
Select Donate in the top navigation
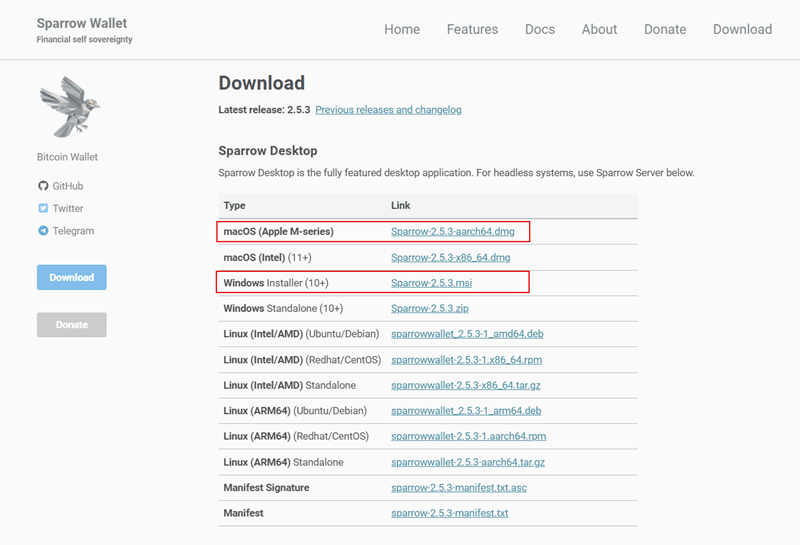(665, 30)
